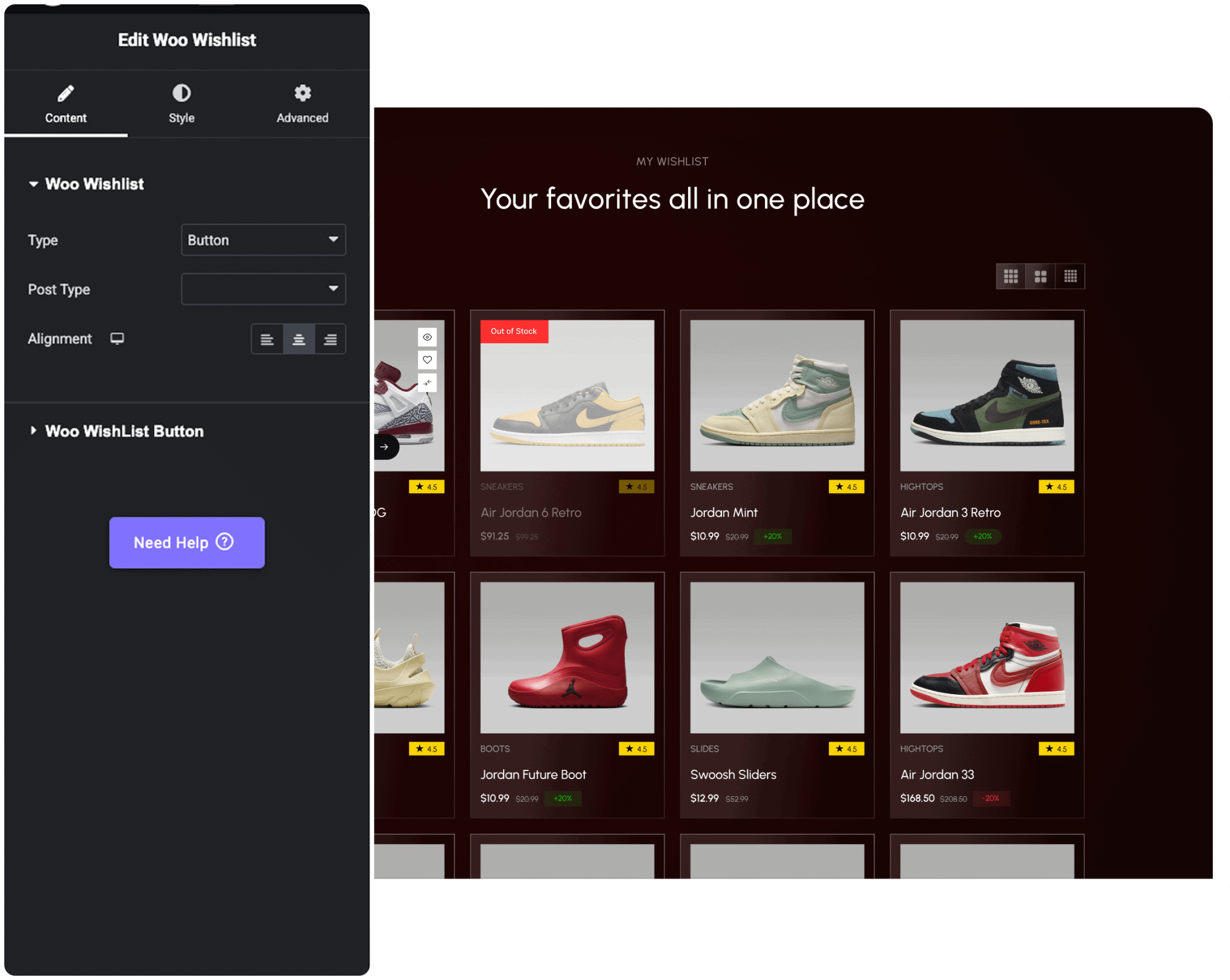Image resolution: width=1230 pixels, height=980 pixels.
Task: Click the Jordan Future Boot product image
Action: pos(567,657)
